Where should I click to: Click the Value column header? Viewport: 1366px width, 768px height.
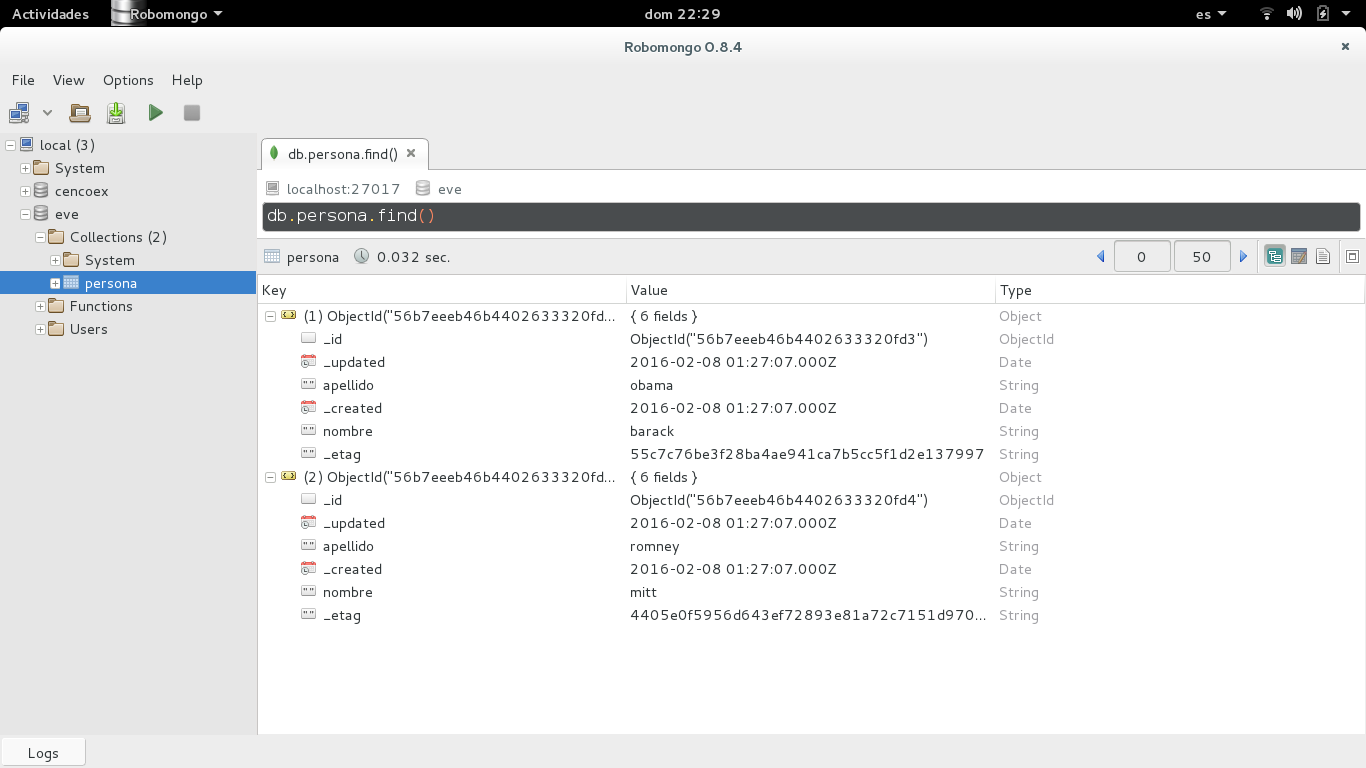click(811, 290)
